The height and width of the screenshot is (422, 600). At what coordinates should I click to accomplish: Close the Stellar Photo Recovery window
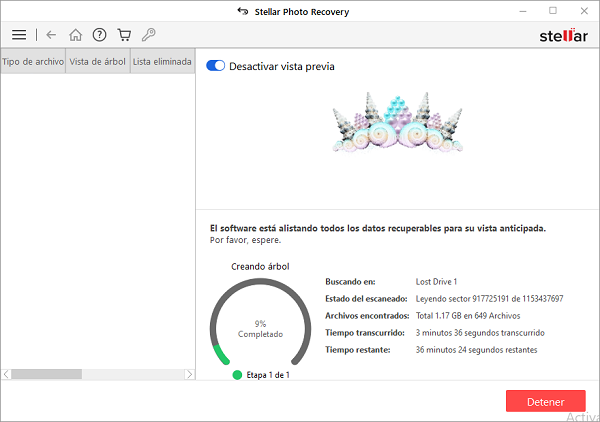[x=584, y=11]
